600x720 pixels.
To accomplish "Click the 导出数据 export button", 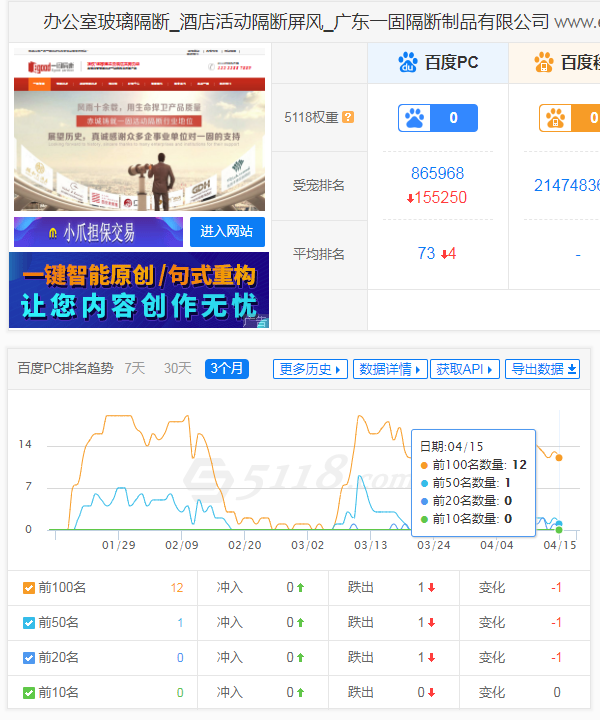I will coord(543,369).
